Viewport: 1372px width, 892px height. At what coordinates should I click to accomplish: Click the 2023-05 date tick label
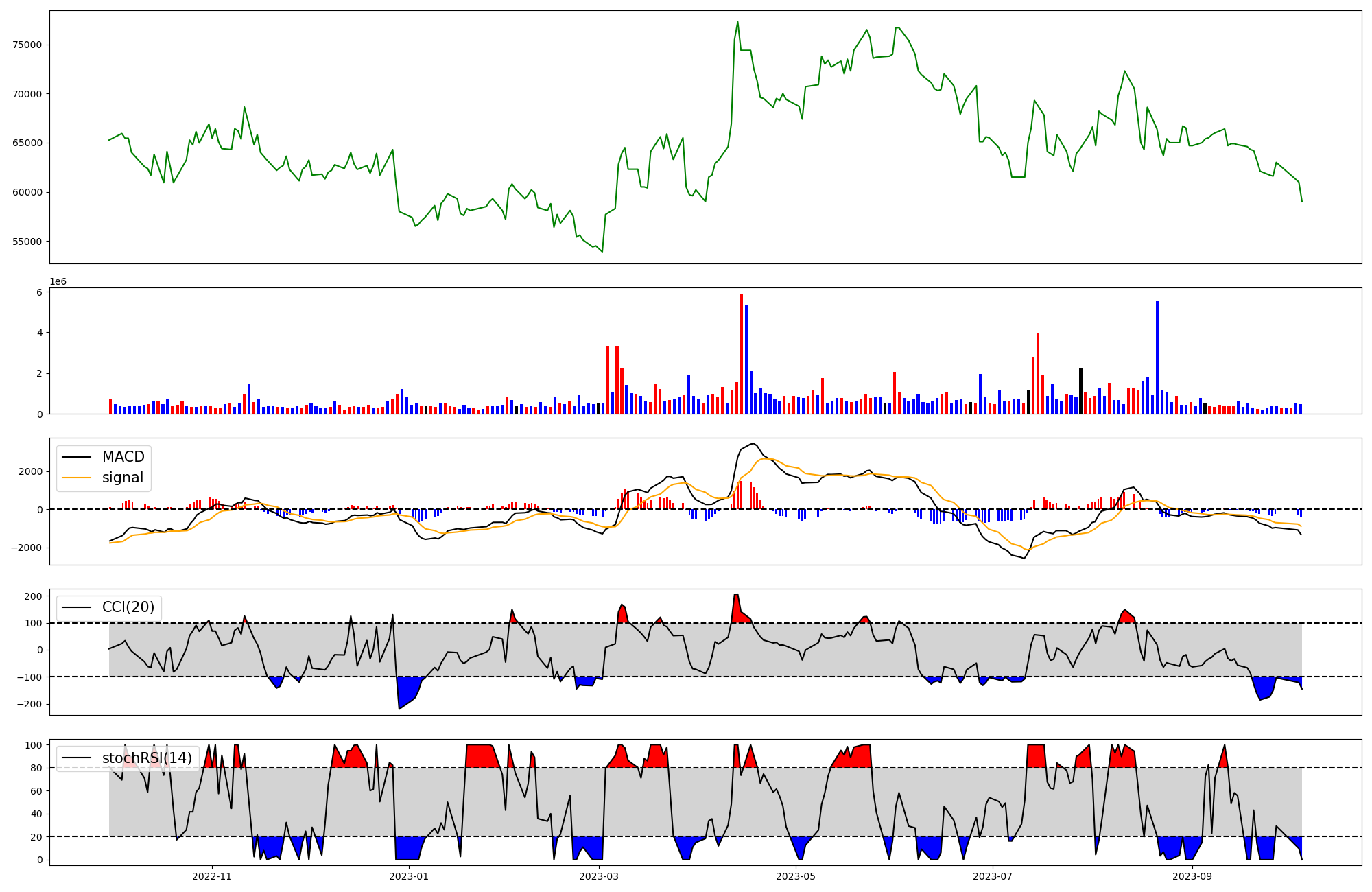tap(796, 876)
